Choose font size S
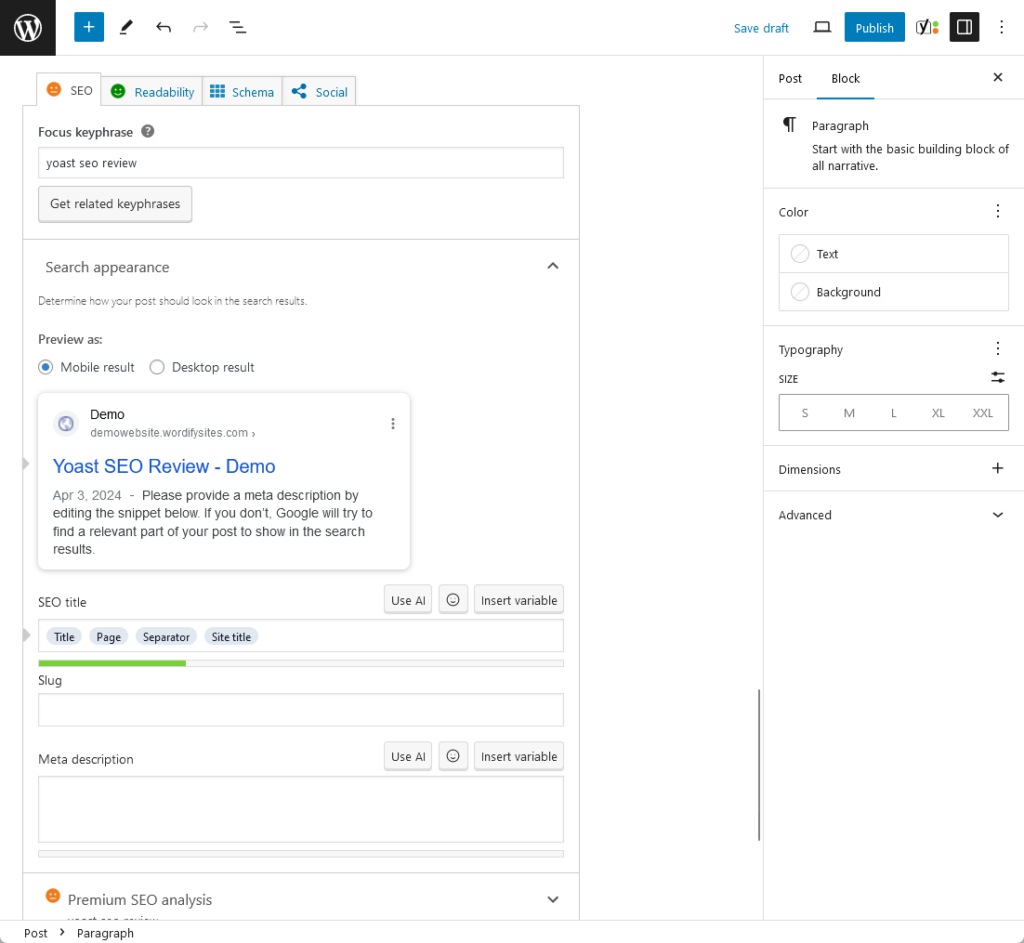1024x943 pixels. point(805,413)
